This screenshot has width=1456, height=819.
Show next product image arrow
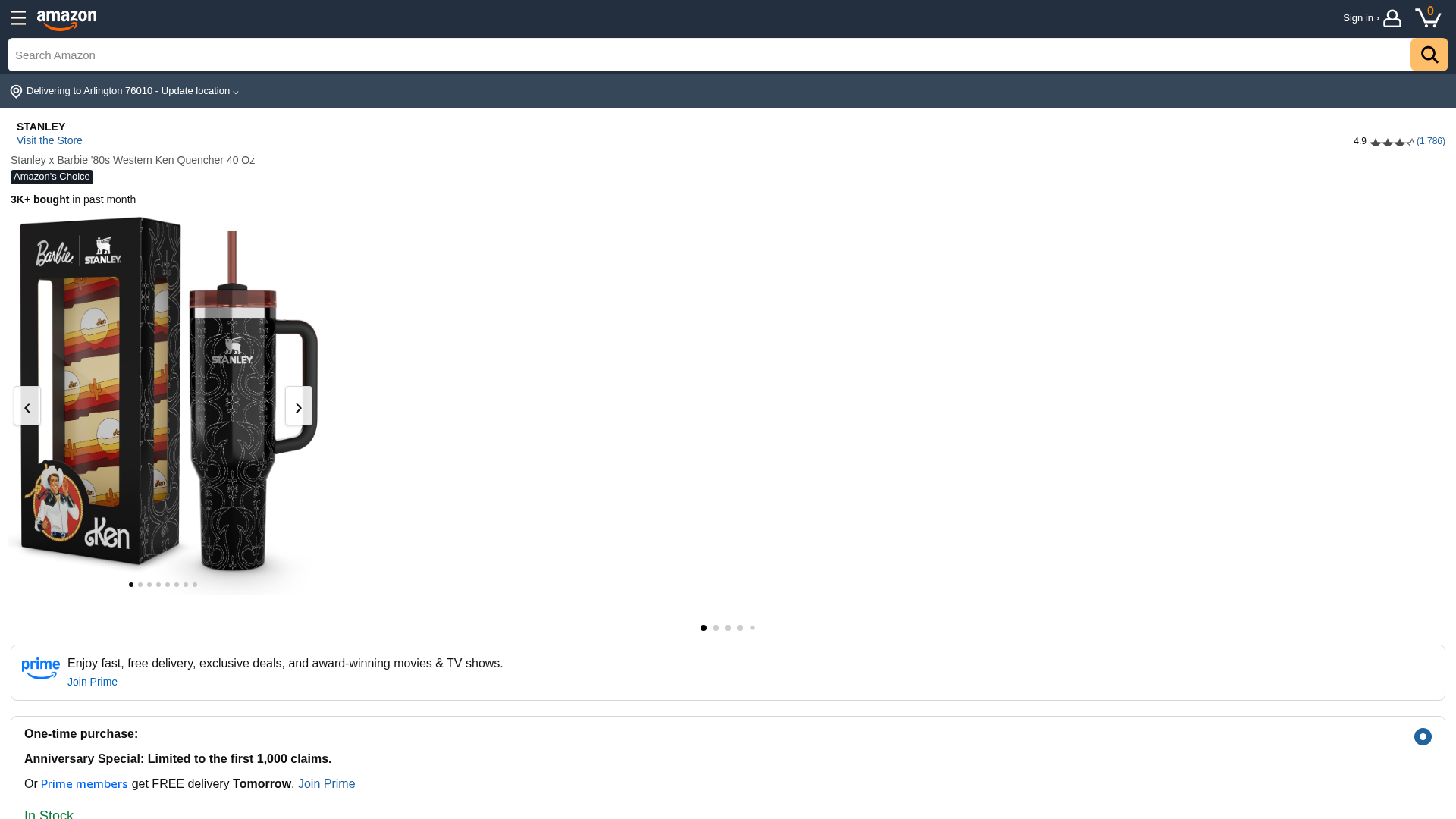click(x=299, y=406)
